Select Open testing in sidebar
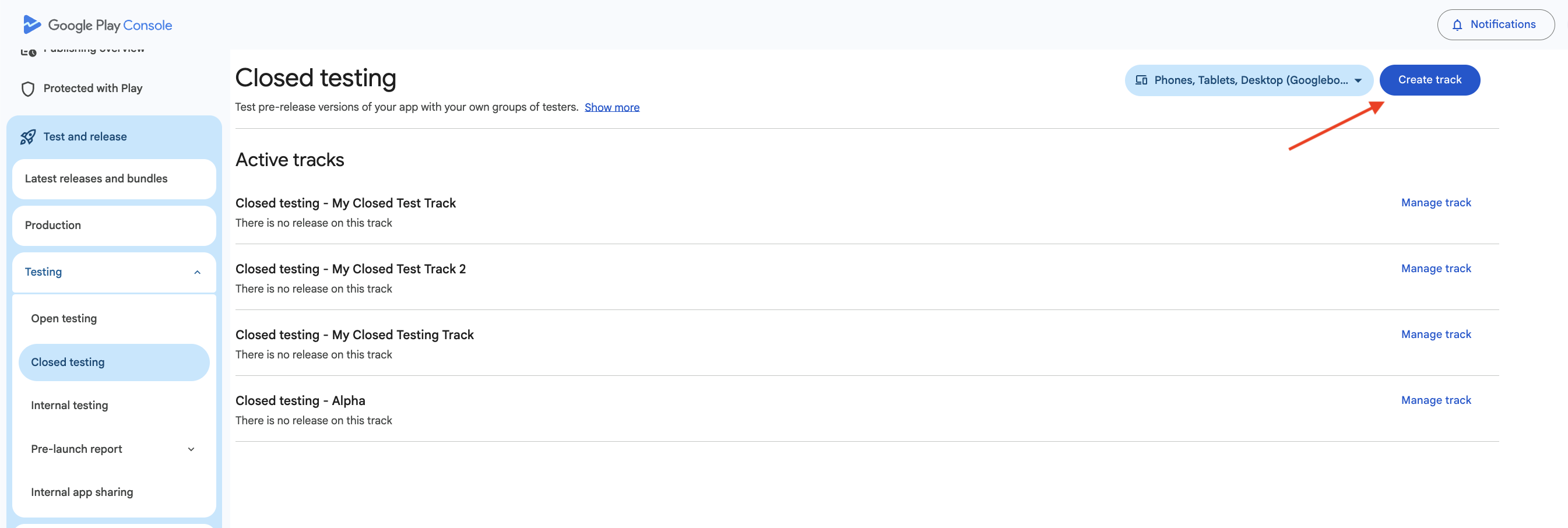 click(114, 319)
